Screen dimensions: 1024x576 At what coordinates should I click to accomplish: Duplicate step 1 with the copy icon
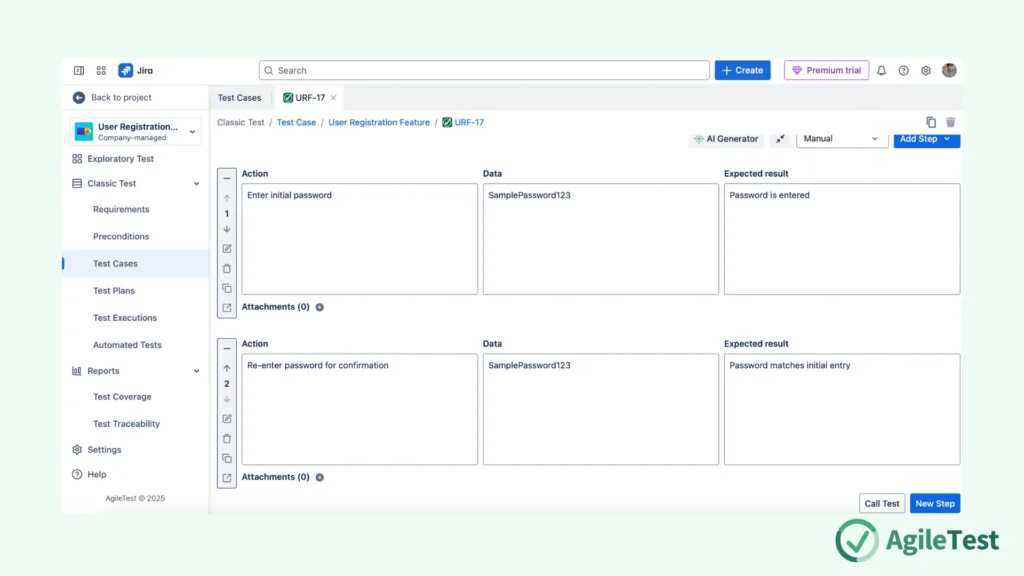[227, 288]
